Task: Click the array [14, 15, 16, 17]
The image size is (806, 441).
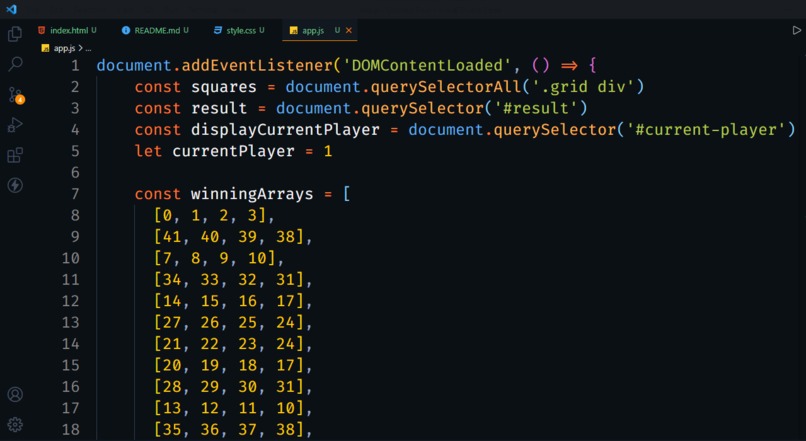Action: [229, 301]
